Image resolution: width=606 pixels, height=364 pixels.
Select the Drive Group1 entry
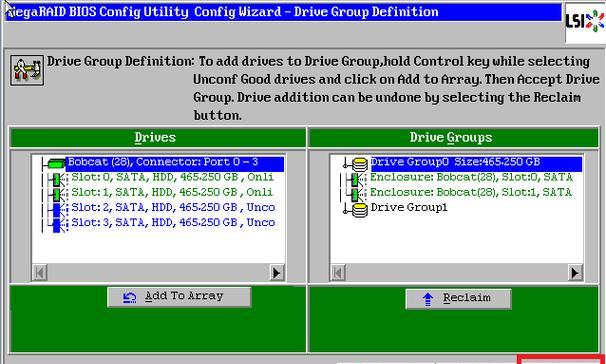point(409,208)
